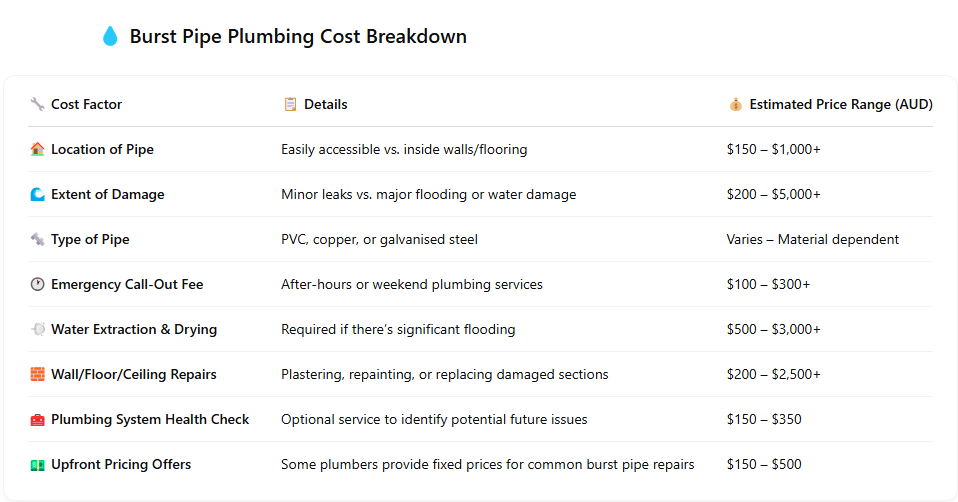Click the $150 – $350 price cell

tap(764, 420)
